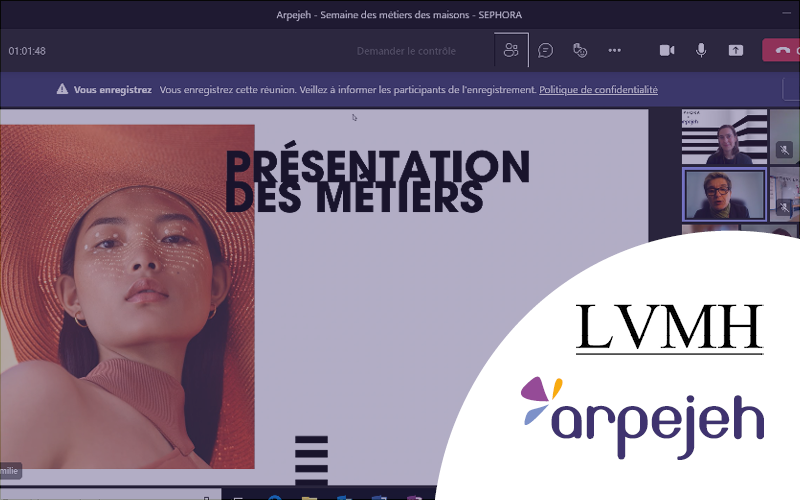Click the recording warning triangle icon
The image size is (800, 500).
(x=63, y=90)
